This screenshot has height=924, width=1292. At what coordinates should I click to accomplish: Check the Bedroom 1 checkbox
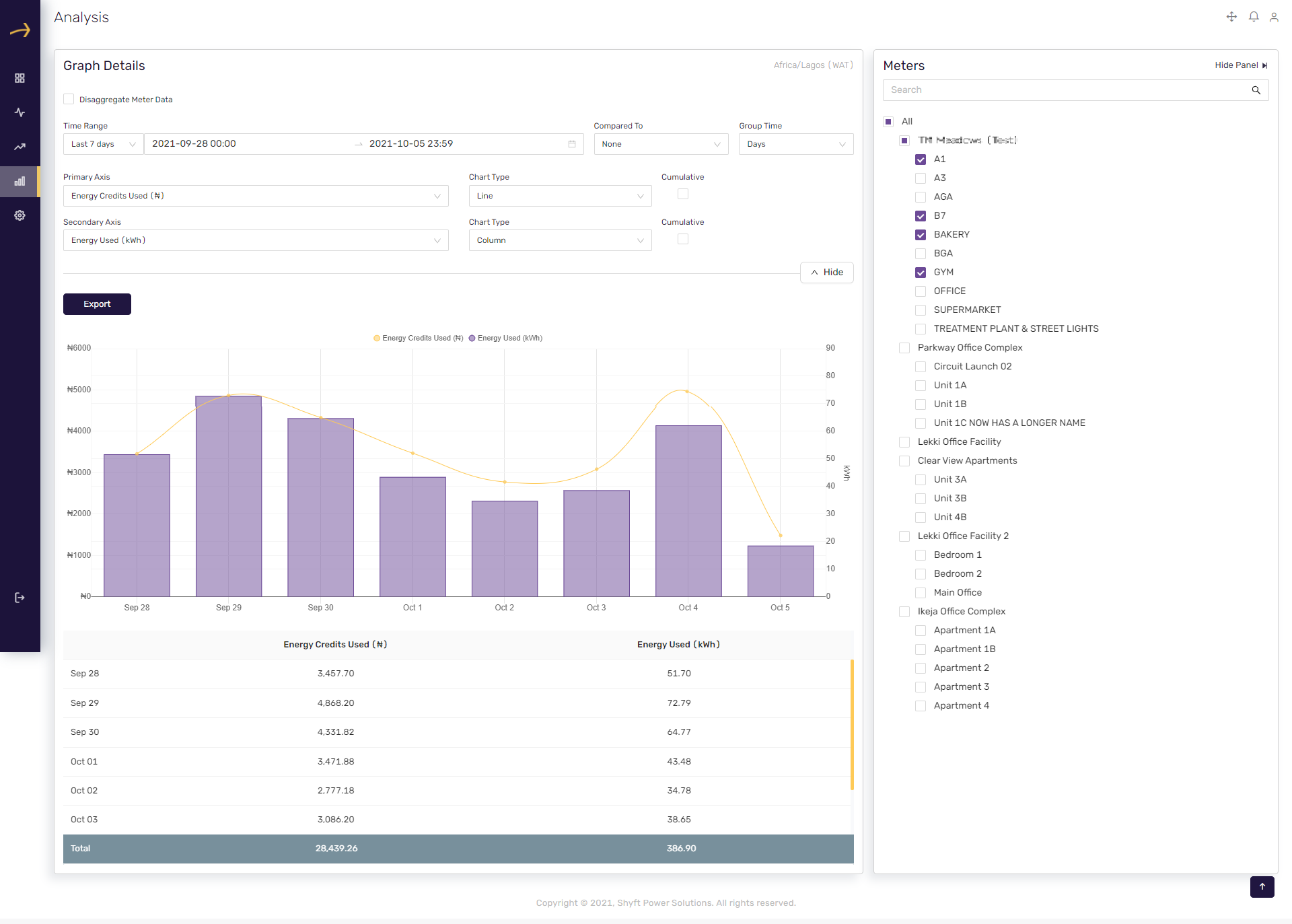click(921, 555)
